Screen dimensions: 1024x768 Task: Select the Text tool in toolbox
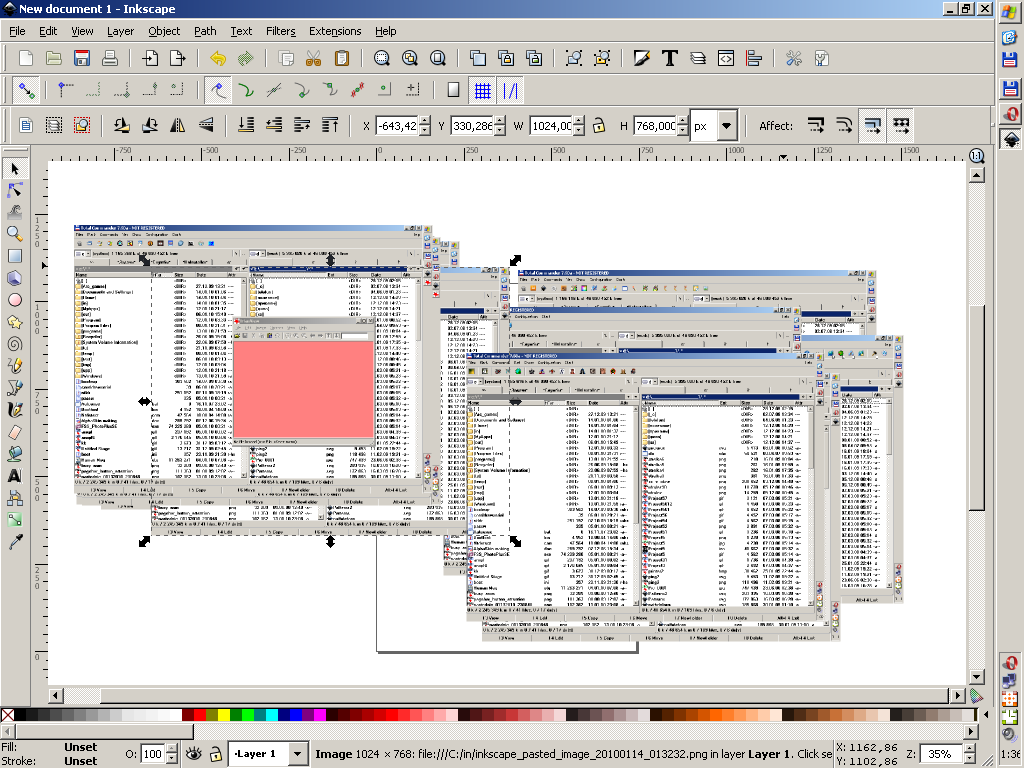click(15, 475)
